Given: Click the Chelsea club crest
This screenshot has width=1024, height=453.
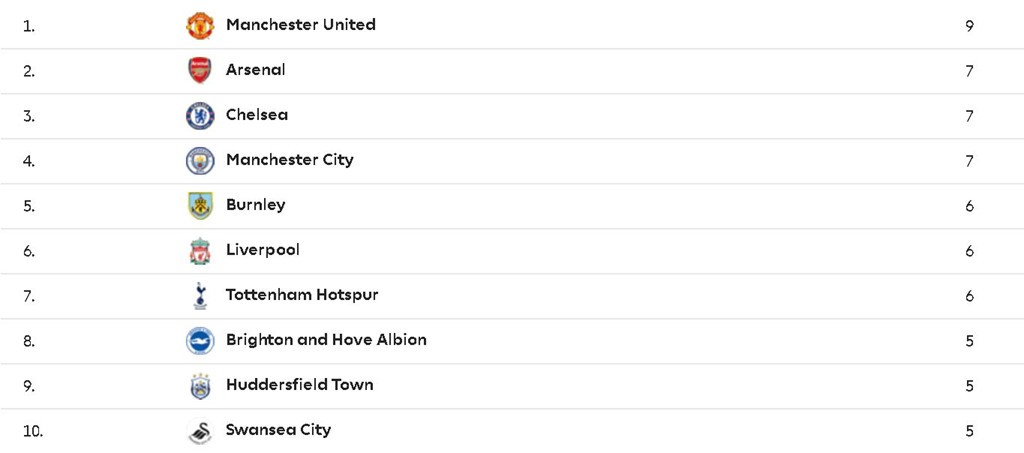Looking at the screenshot, I should pyautogui.click(x=200, y=115).
